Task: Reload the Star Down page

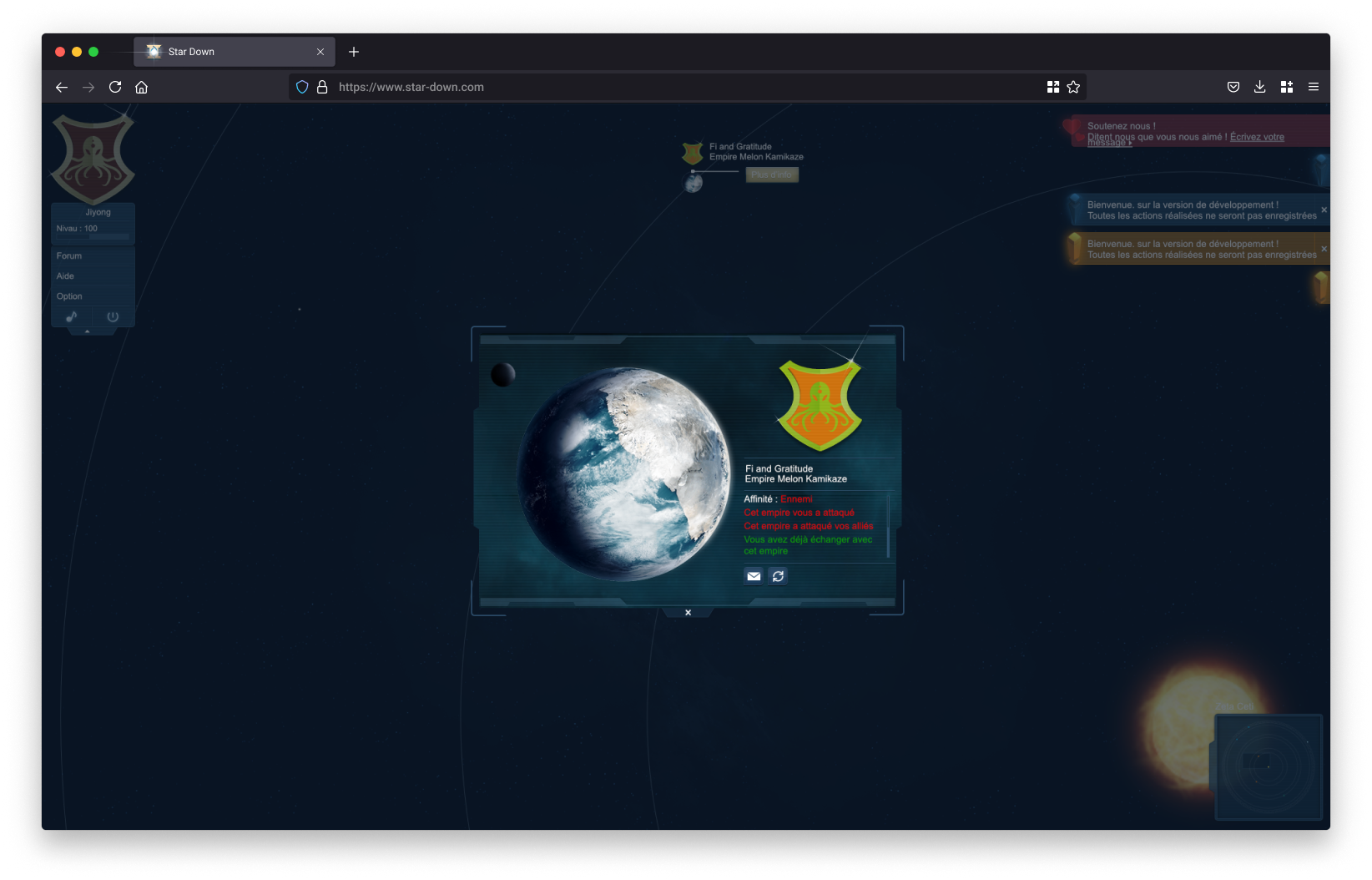Action: 115,87
